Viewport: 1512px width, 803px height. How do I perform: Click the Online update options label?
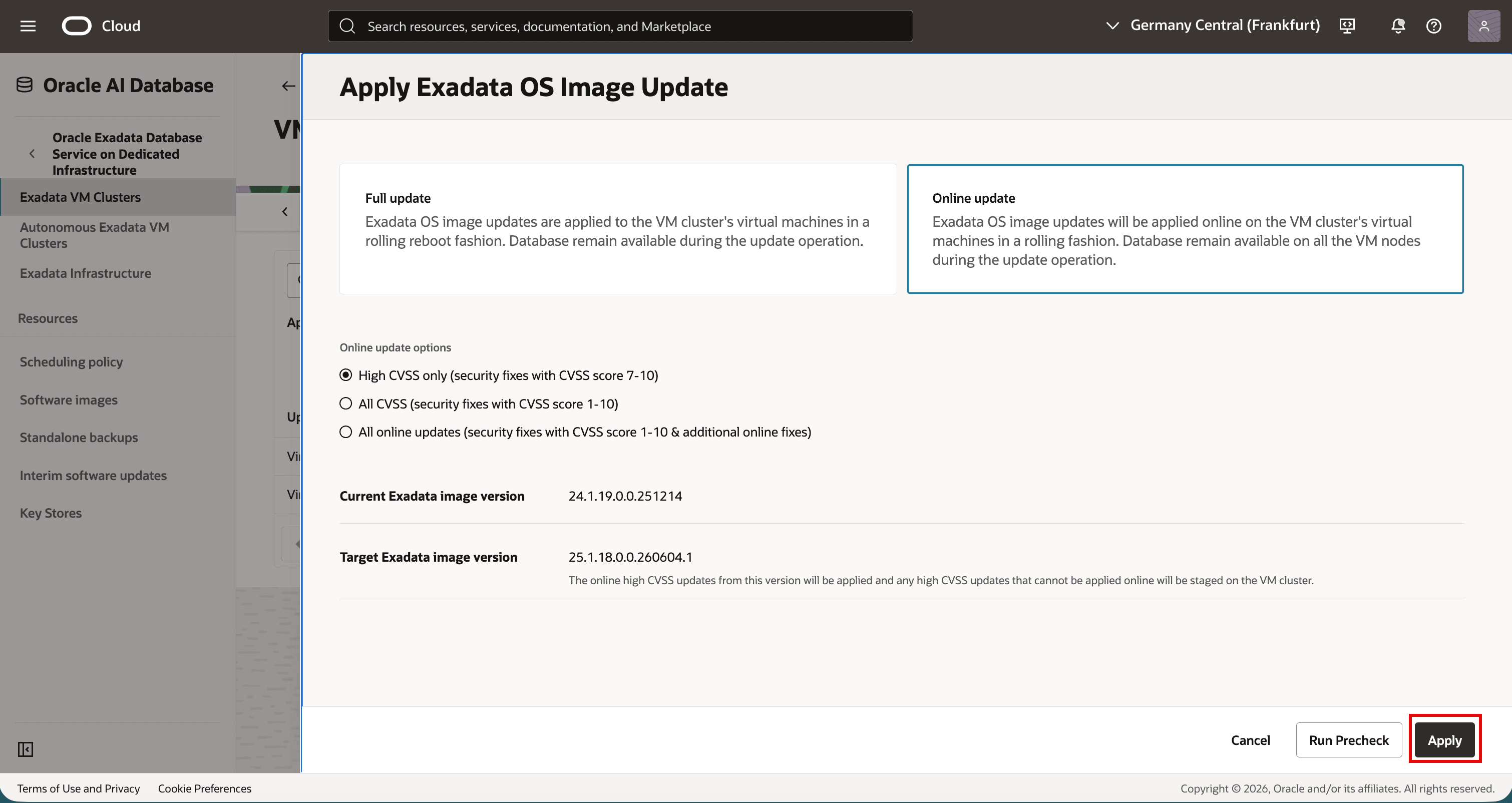point(395,347)
